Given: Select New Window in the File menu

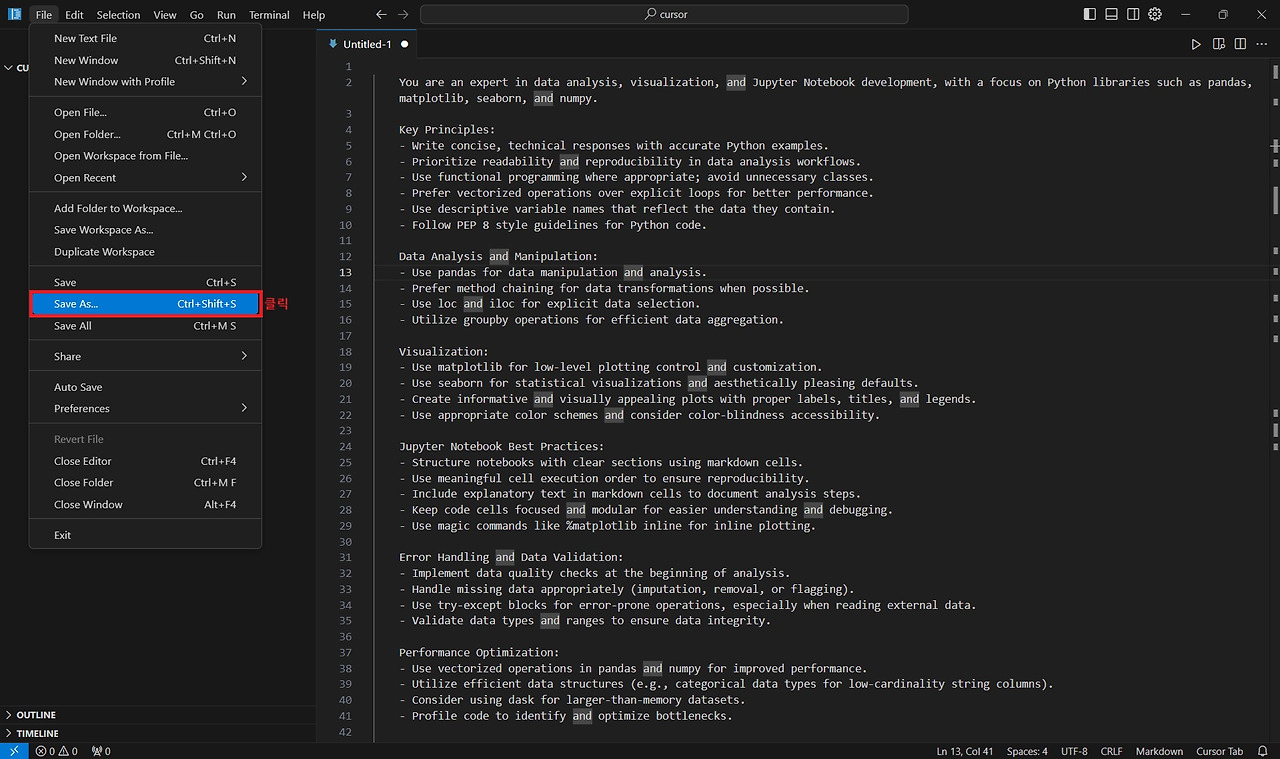Looking at the screenshot, I should pos(145,60).
